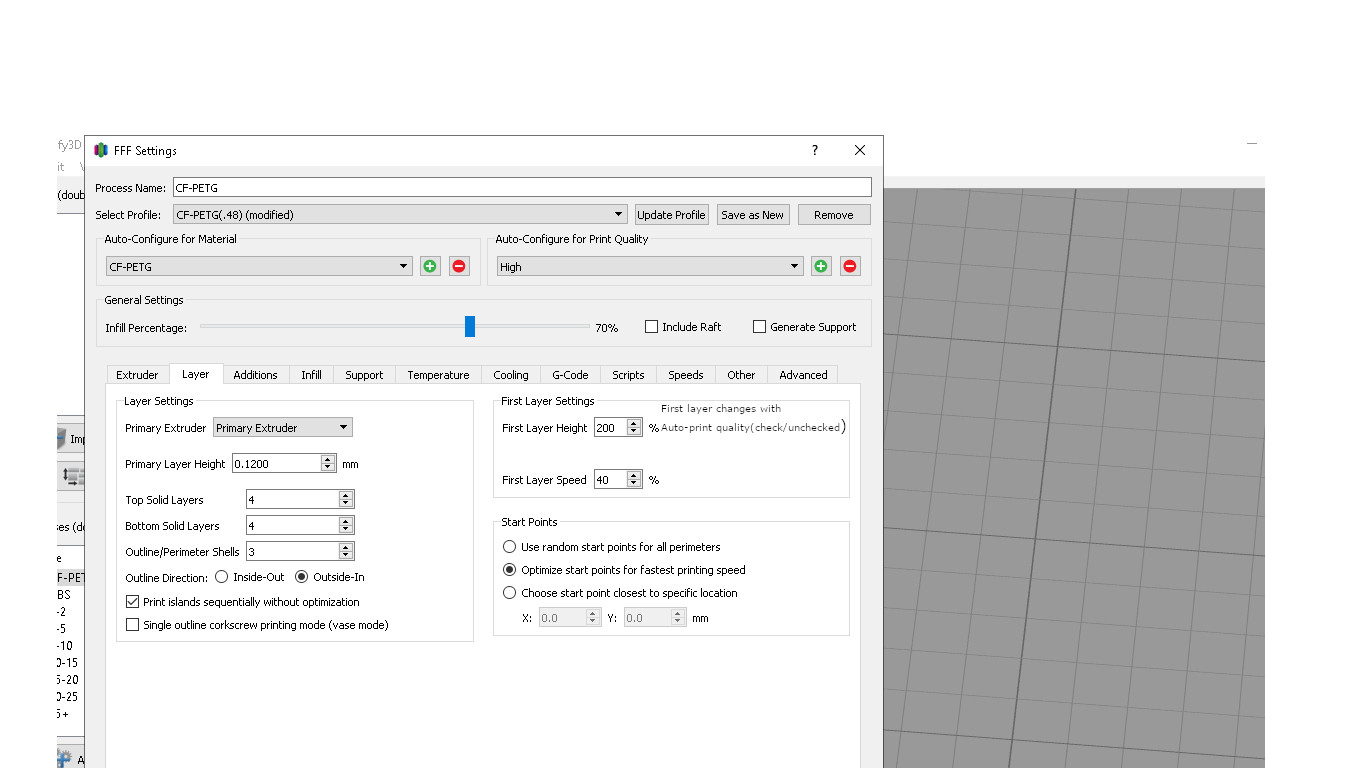Screen dimensions: 1366x768
Task: Click the First Layer Height stepper arrows
Action: coord(634,427)
